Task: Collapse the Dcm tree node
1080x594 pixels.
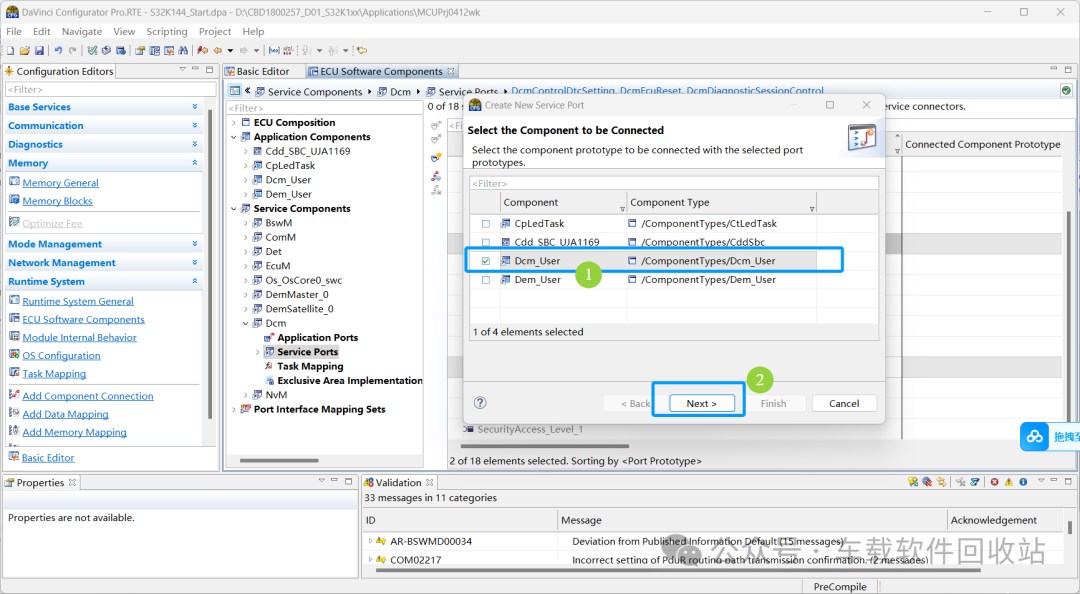Action: point(245,323)
